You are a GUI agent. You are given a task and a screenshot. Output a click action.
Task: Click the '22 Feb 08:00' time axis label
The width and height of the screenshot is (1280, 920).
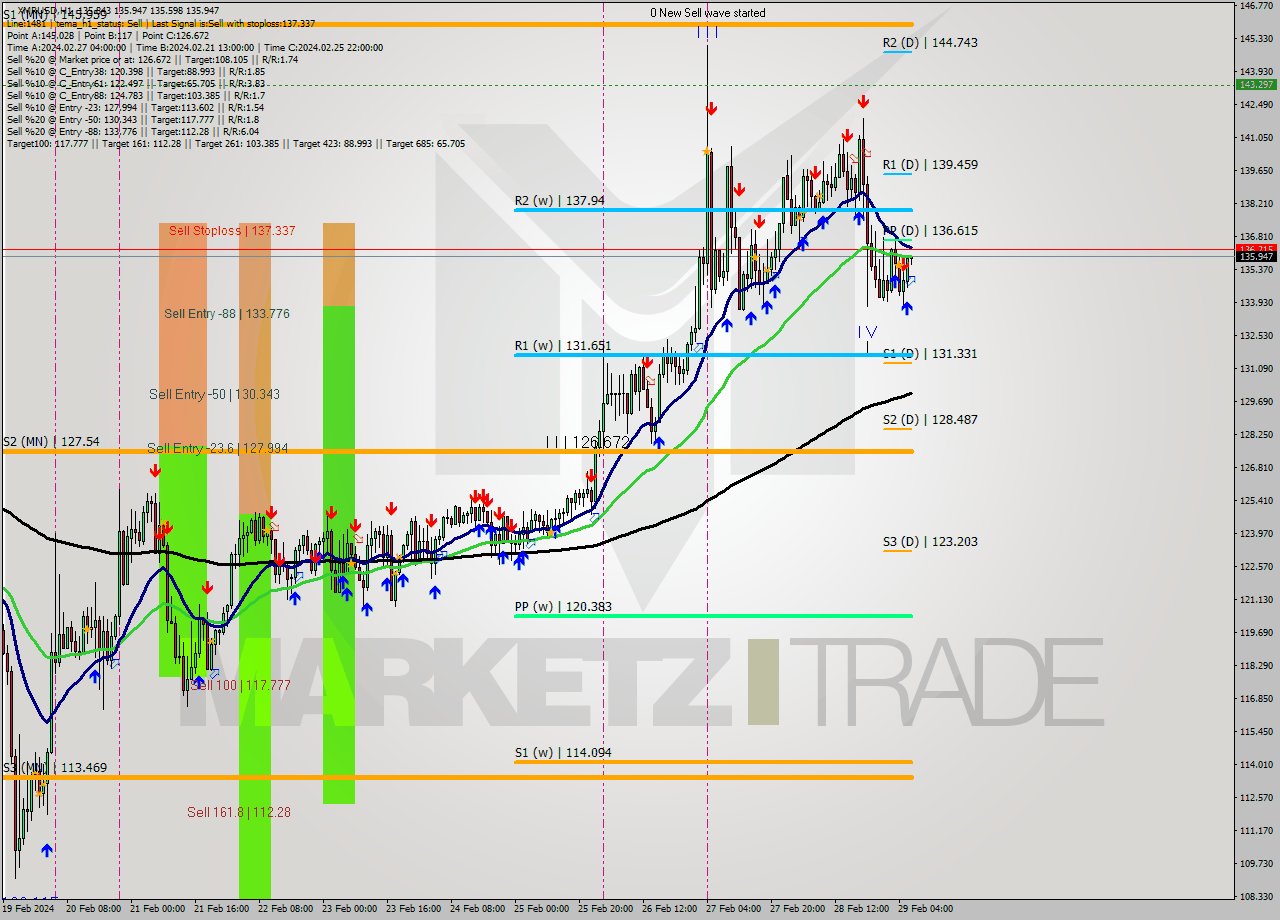(x=286, y=909)
